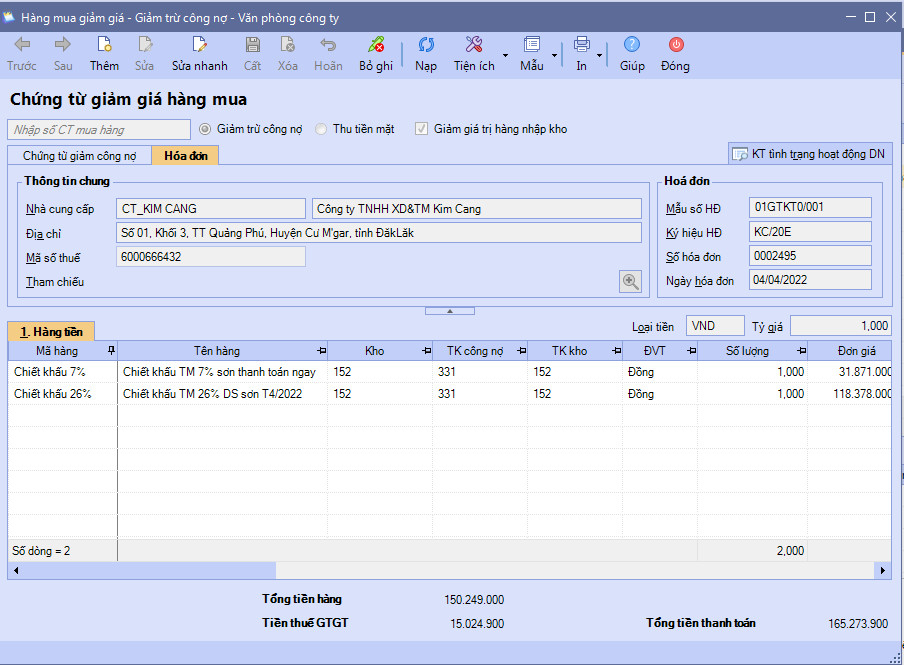Click the Tổng tiền hàng value 150.249.000
The width and height of the screenshot is (904, 665).
pos(474,600)
